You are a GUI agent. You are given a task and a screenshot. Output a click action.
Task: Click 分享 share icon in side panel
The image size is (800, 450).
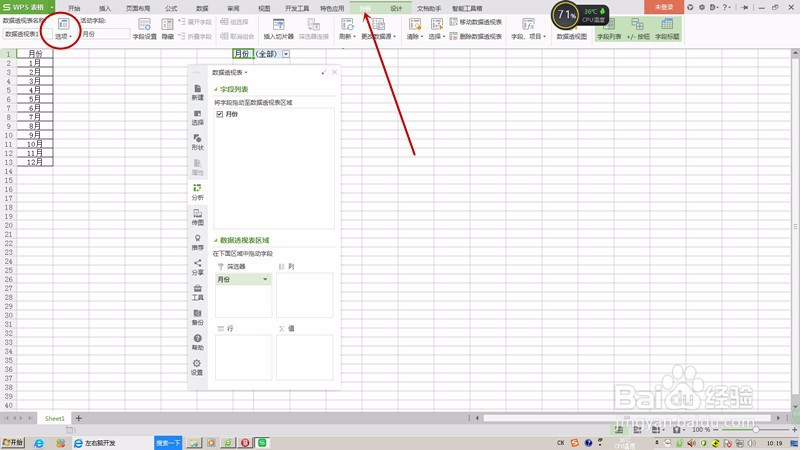(197, 267)
